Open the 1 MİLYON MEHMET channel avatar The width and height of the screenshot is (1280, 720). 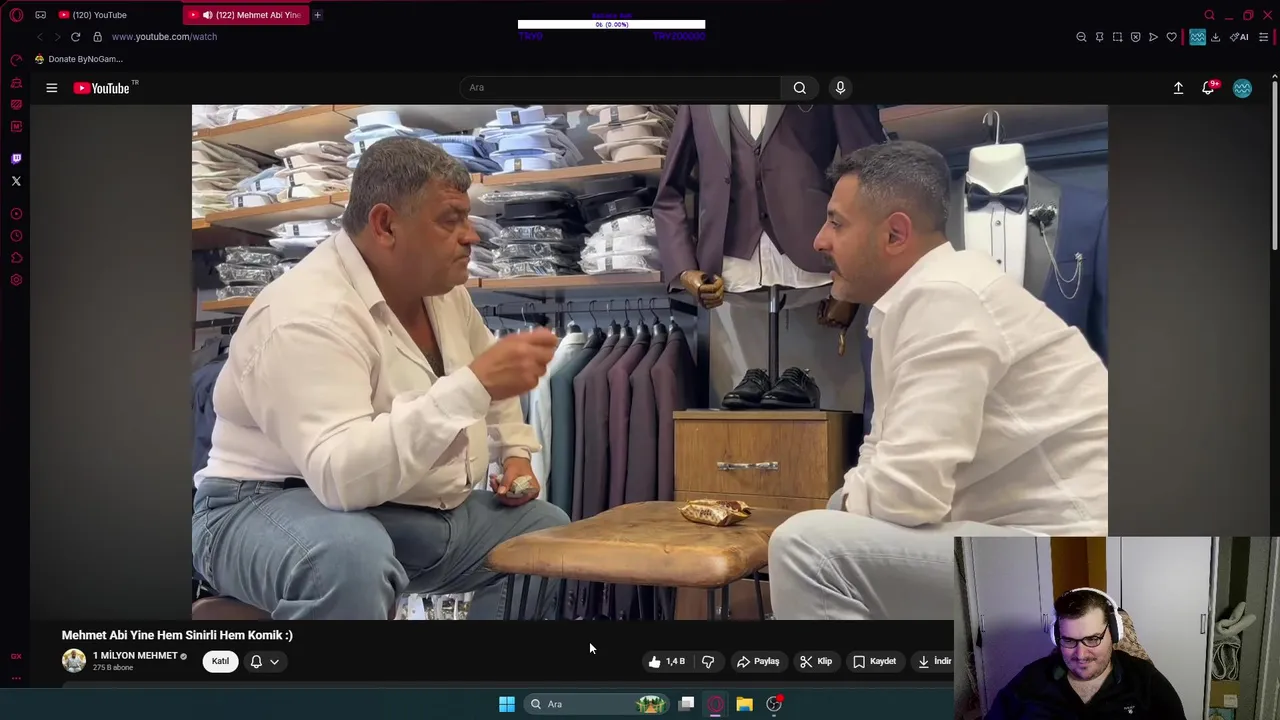tap(74, 661)
